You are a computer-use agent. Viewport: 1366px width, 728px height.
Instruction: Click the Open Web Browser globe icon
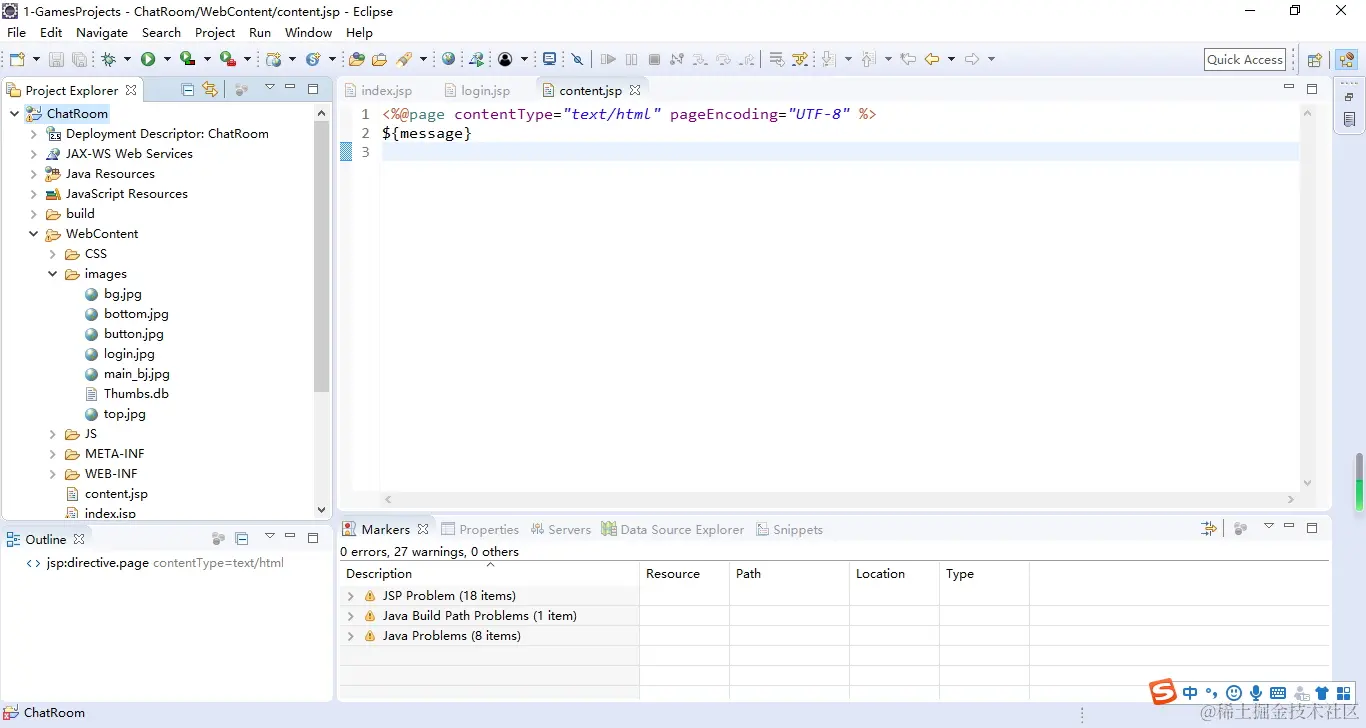tap(448, 59)
